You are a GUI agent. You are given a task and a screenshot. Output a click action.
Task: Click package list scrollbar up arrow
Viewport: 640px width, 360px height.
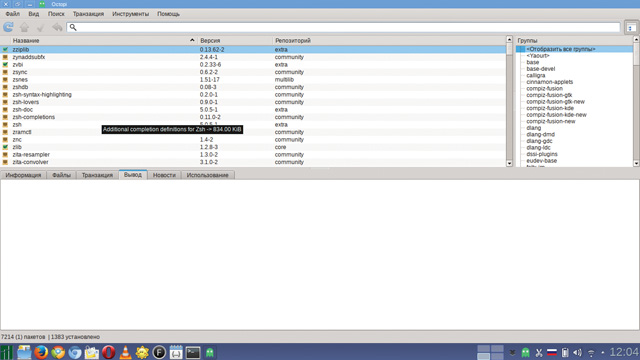(509, 39)
